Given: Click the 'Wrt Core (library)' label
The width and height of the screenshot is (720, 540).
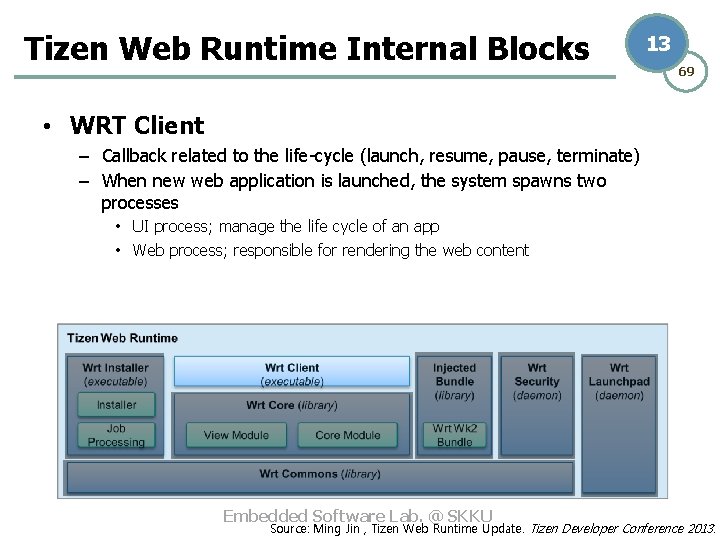Looking at the screenshot, I should pos(292,405).
